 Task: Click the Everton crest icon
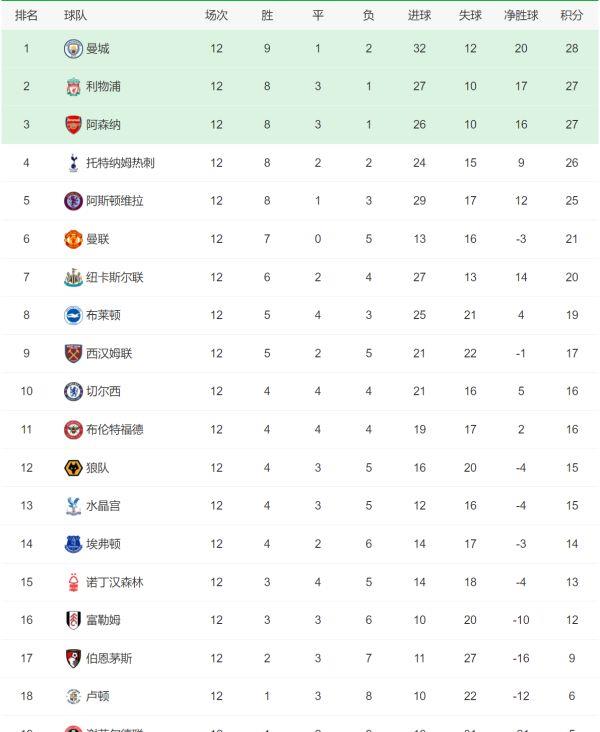(73, 544)
